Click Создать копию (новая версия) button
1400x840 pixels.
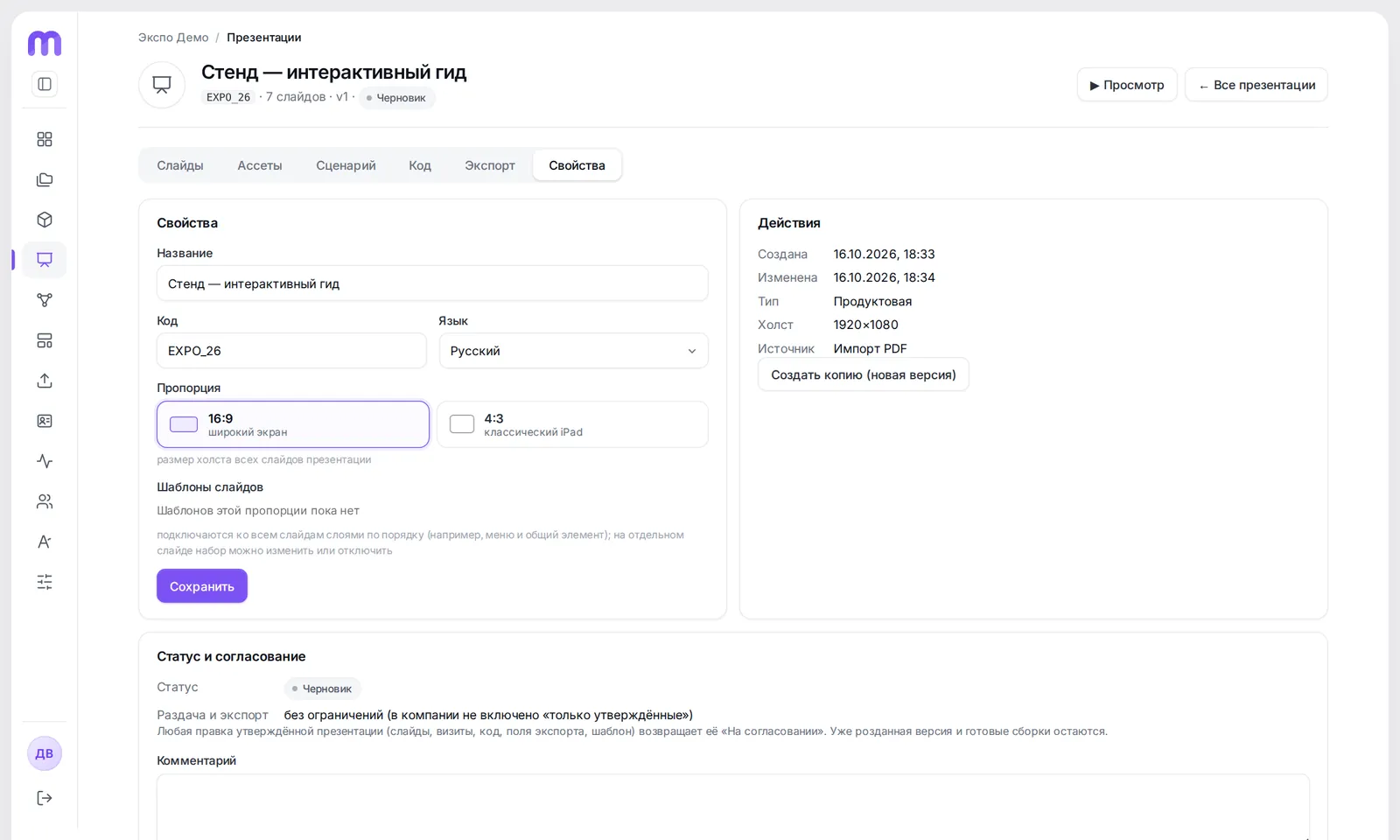864,374
